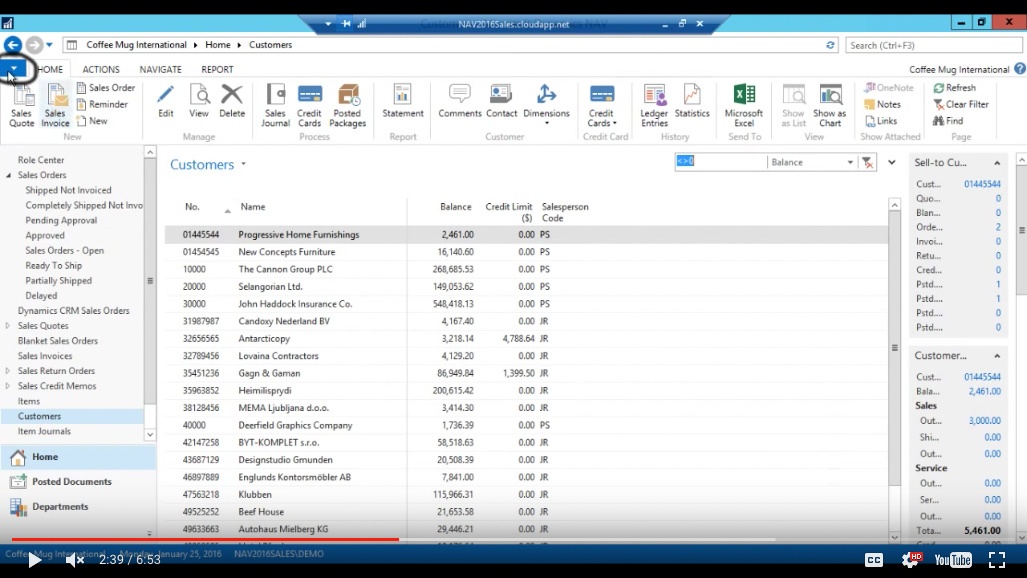
Task: Click Sales Order in New group
Action: 105,87
